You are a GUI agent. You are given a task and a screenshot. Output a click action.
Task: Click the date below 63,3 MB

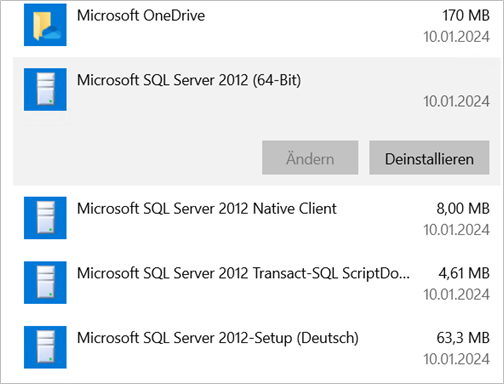coord(456,359)
